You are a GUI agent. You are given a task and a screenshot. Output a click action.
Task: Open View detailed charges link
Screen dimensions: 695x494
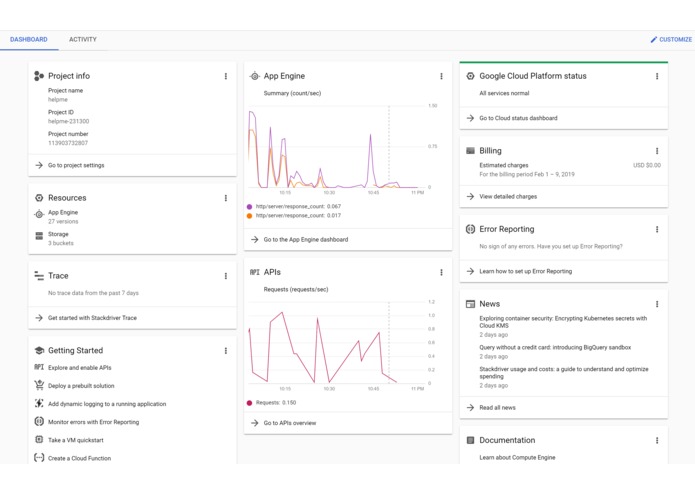pyautogui.click(x=508, y=196)
